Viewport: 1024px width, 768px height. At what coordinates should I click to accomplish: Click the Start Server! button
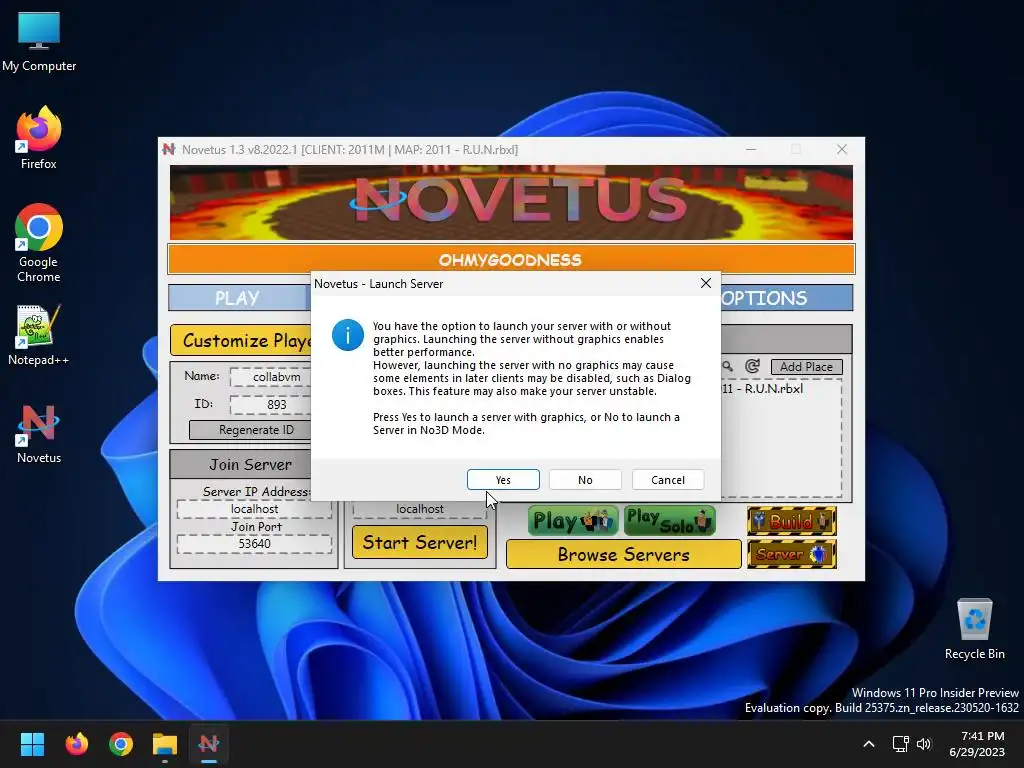(420, 542)
